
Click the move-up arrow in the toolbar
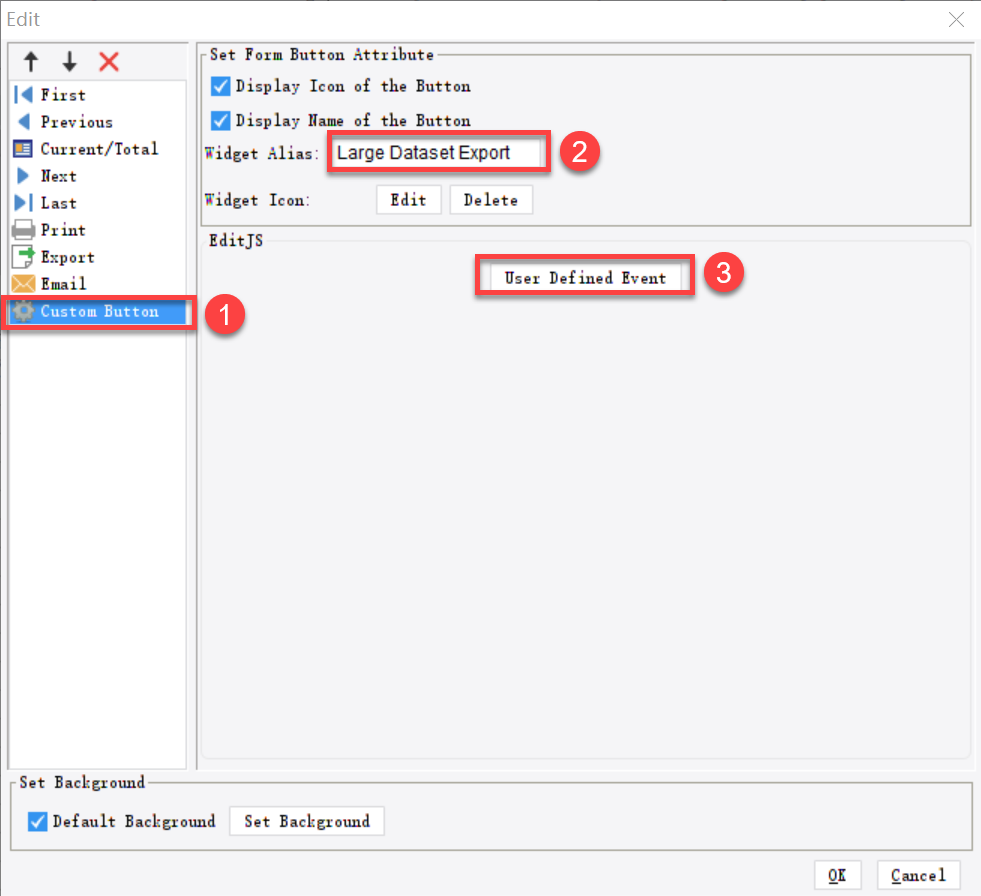(x=30, y=61)
